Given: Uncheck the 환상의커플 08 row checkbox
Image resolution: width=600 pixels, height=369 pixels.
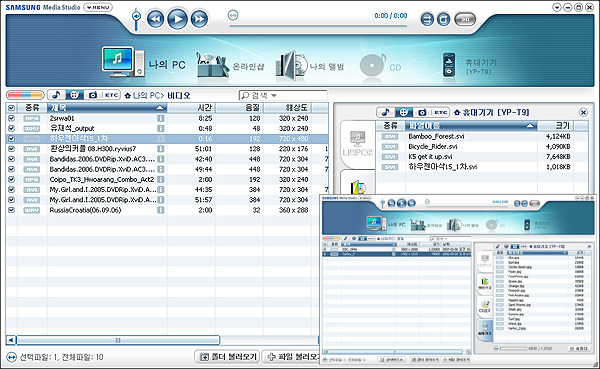Looking at the screenshot, I should tap(11, 149).
